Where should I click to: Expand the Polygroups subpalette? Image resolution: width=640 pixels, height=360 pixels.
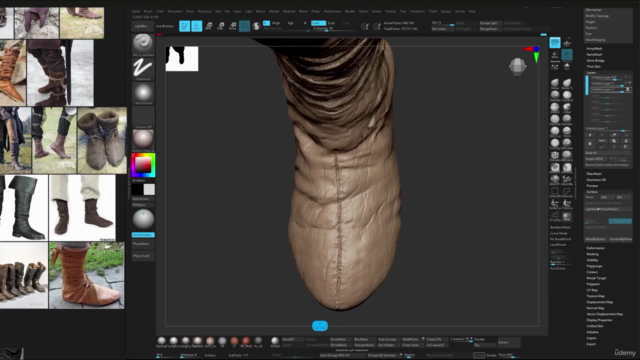pyautogui.click(x=594, y=266)
